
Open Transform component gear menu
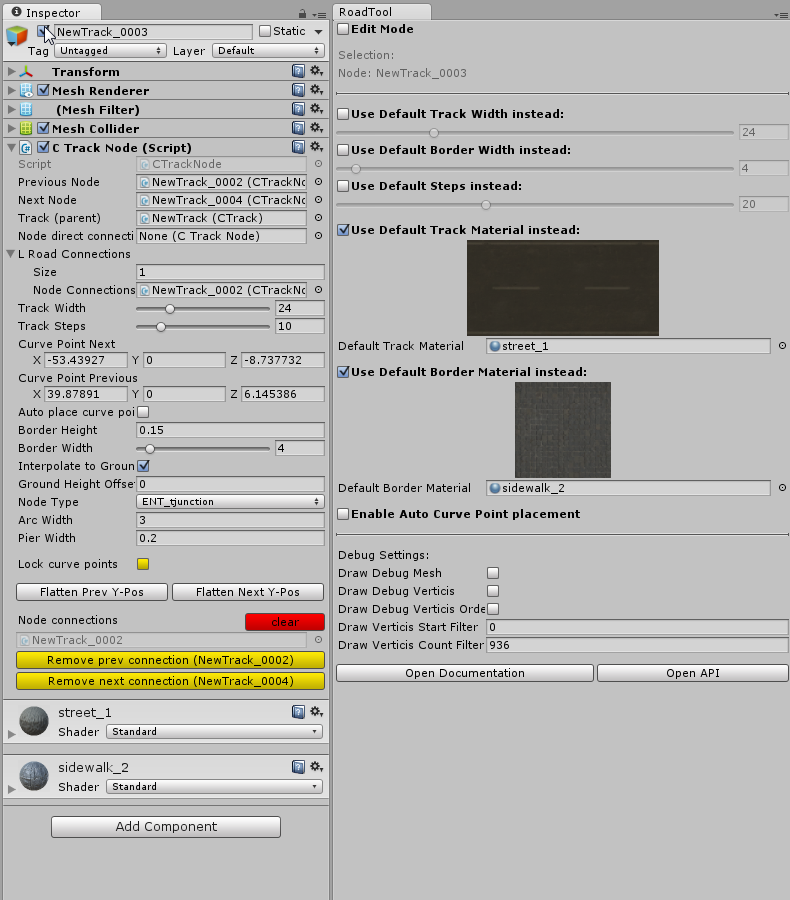point(316,71)
